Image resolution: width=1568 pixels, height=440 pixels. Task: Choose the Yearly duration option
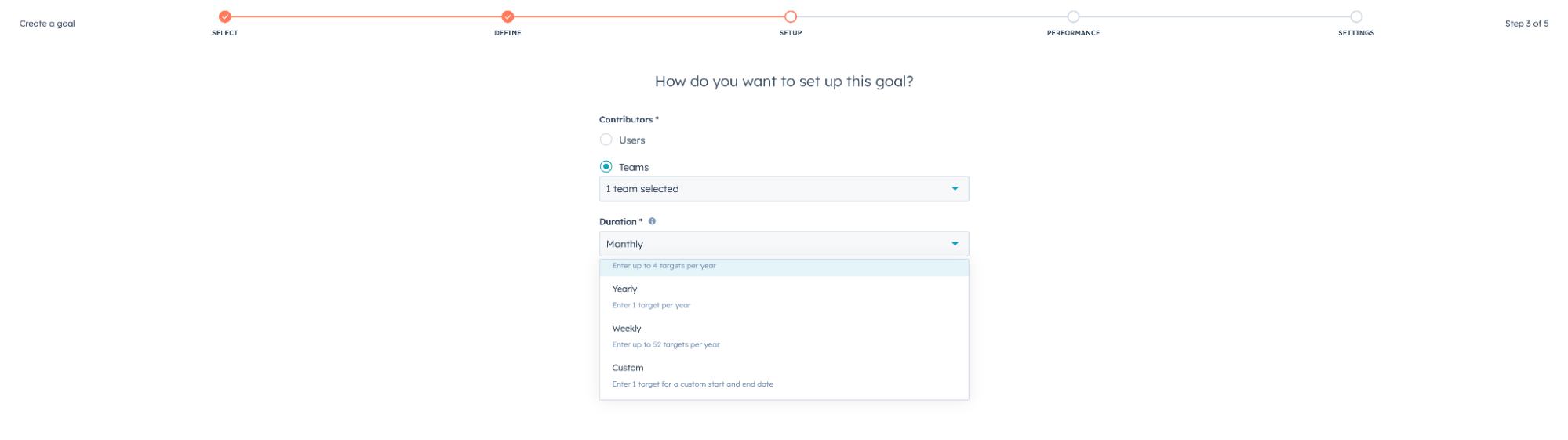(x=784, y=296)
